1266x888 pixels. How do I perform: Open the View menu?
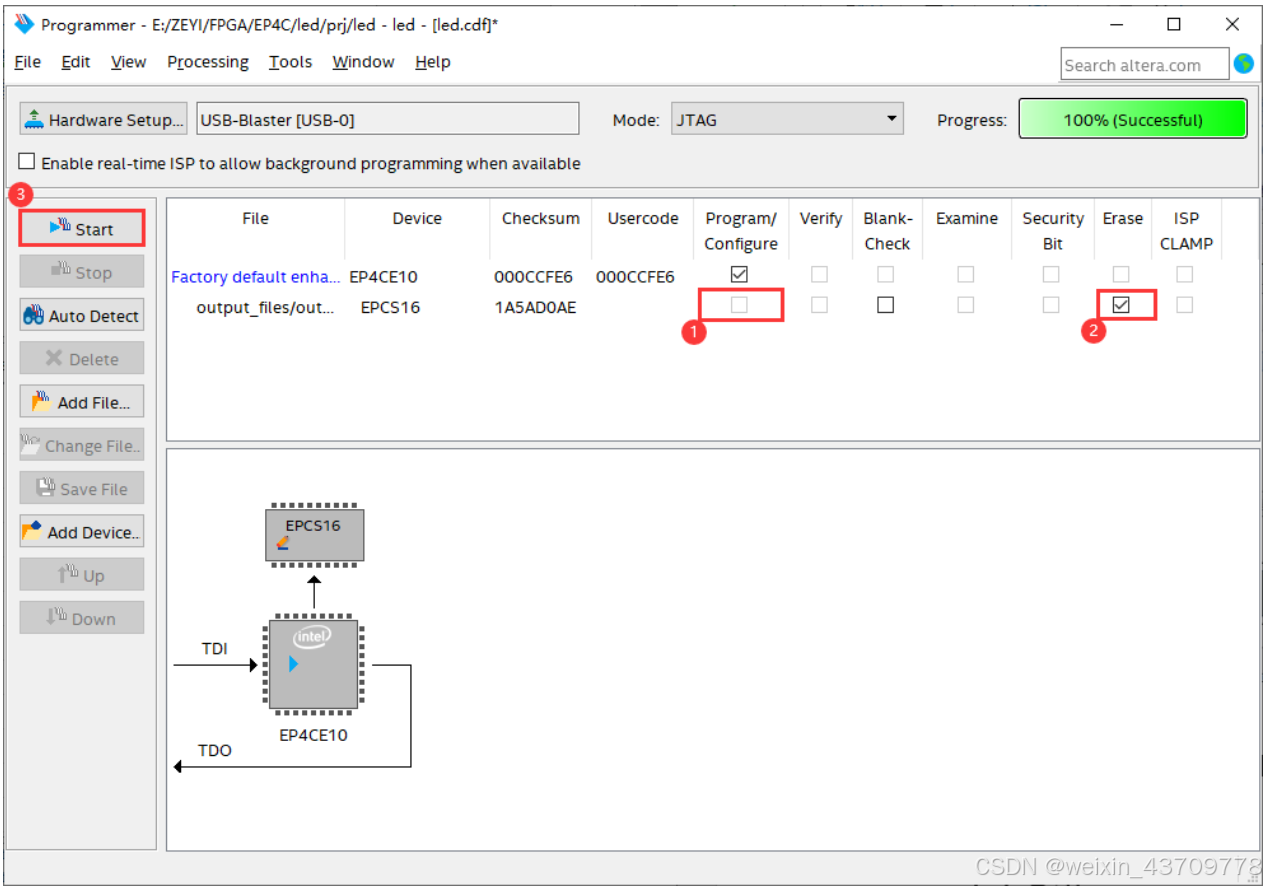click(x=128, y=62)
